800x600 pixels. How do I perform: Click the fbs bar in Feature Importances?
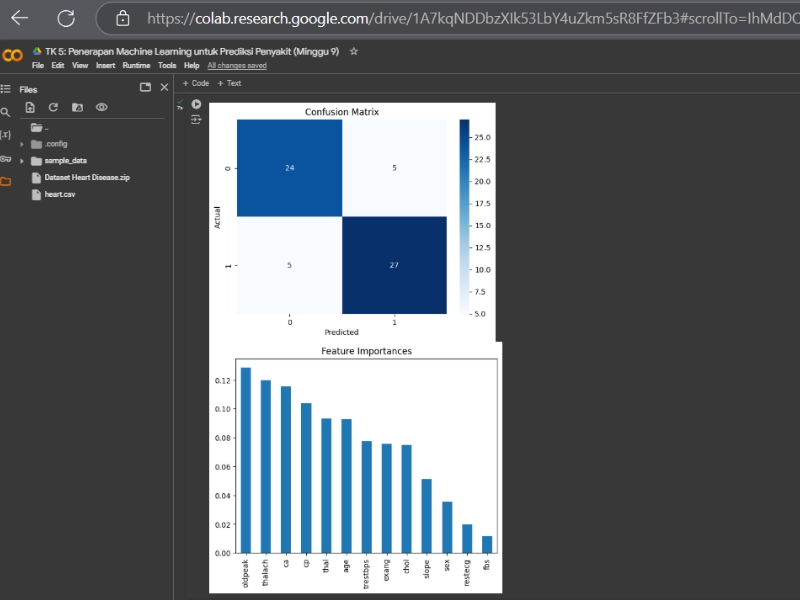487,544
